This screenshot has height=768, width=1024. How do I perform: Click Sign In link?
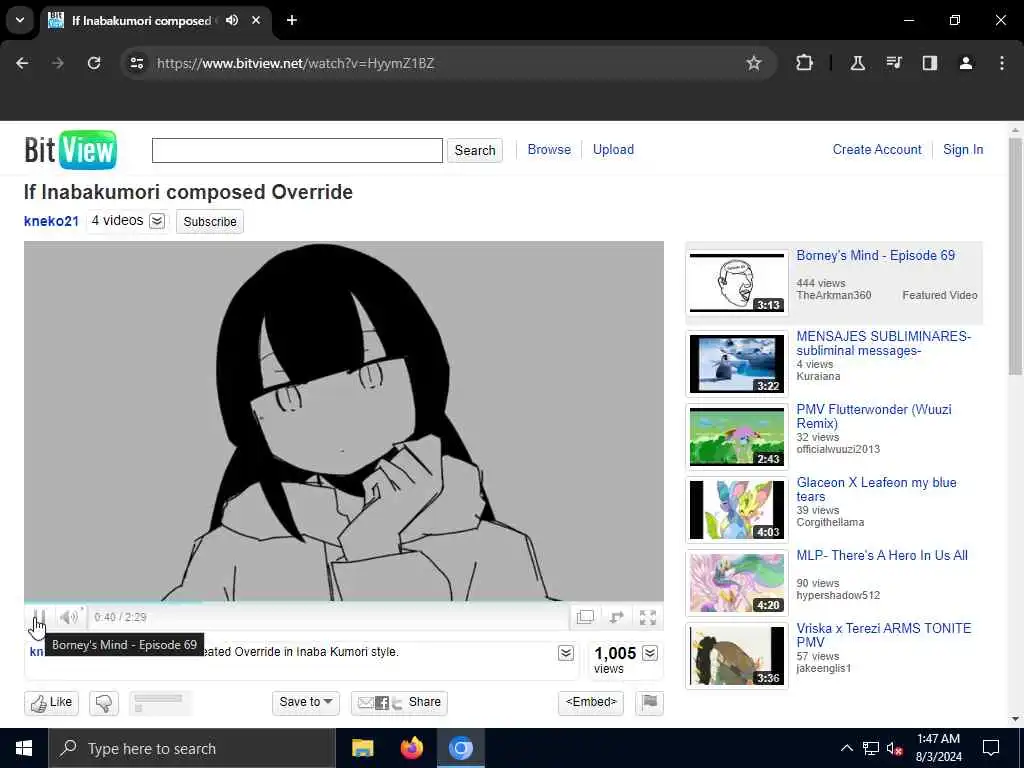[963, 150]
